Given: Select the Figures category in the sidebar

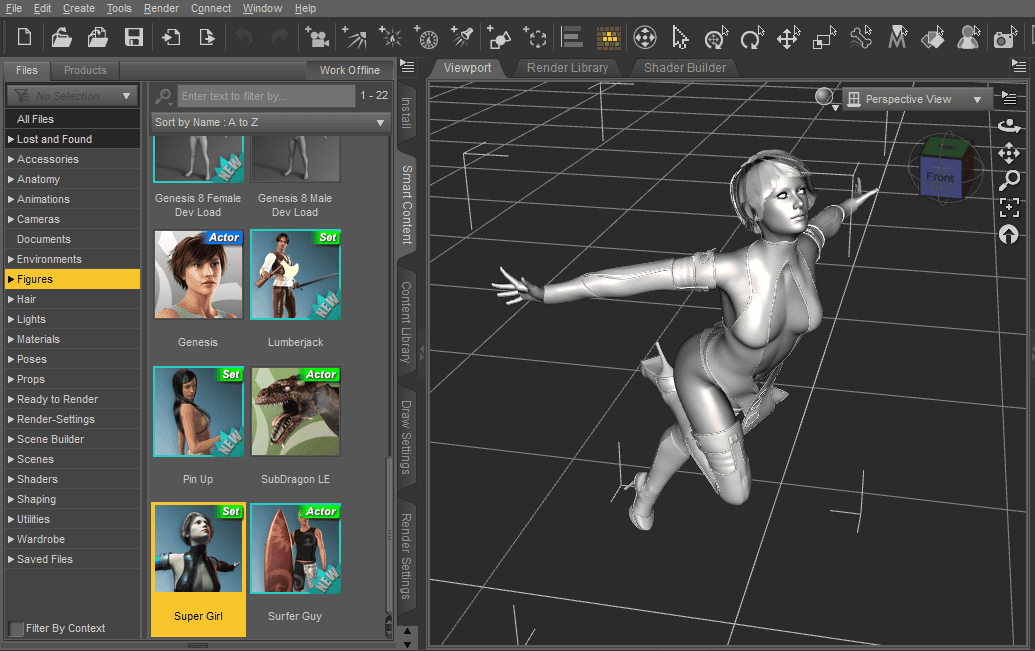Looking at the screenshot, I should pos(38,279).
